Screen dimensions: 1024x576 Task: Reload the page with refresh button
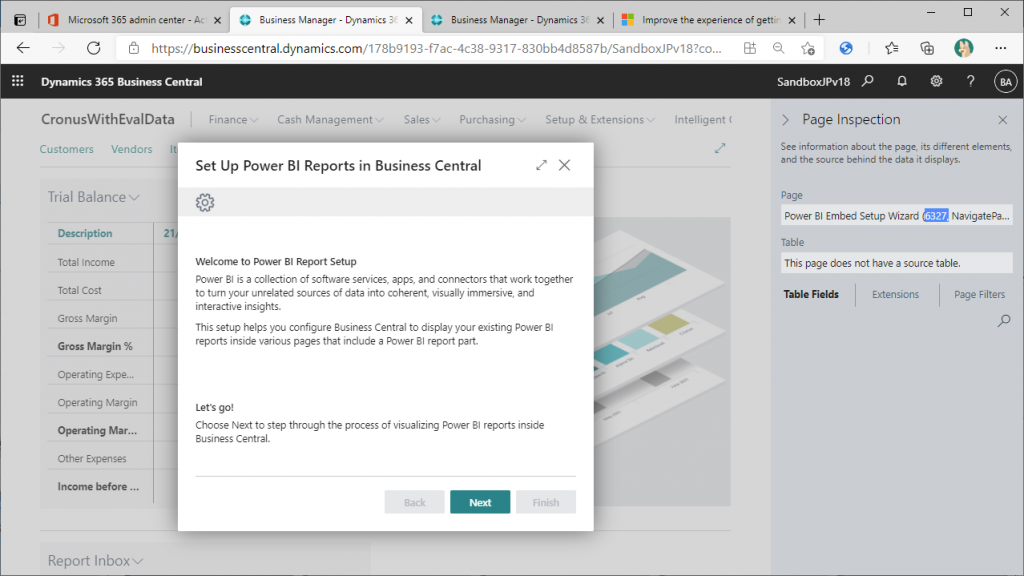pos(93,48)
